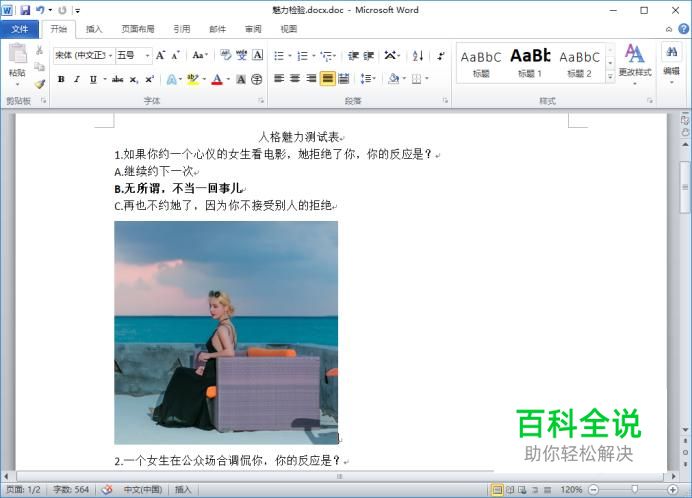Click the 120% zoom level button
Viewport: 692px width, 498px height.
click(571, 490)
